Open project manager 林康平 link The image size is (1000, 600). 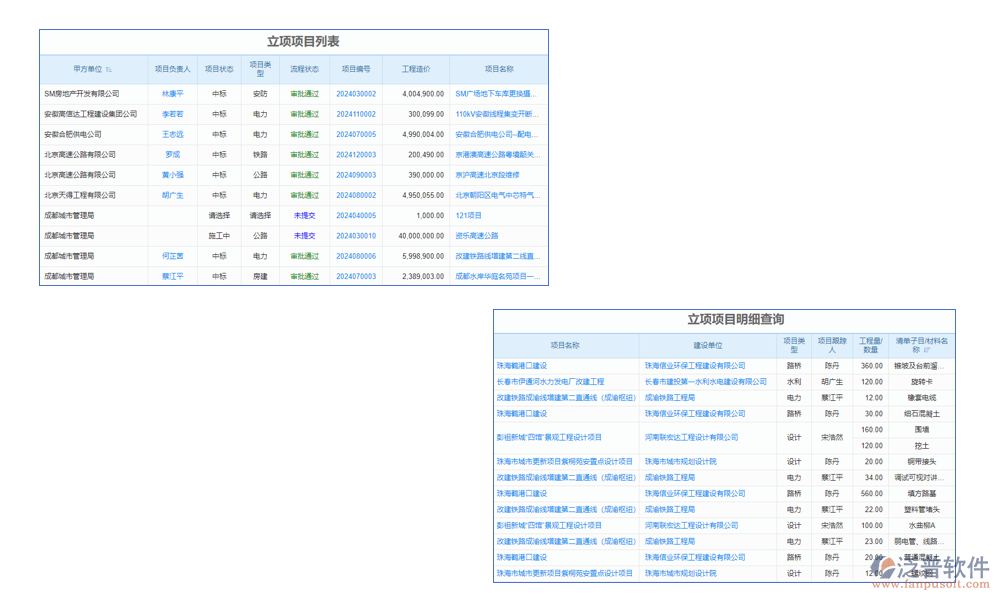[173, 94]
